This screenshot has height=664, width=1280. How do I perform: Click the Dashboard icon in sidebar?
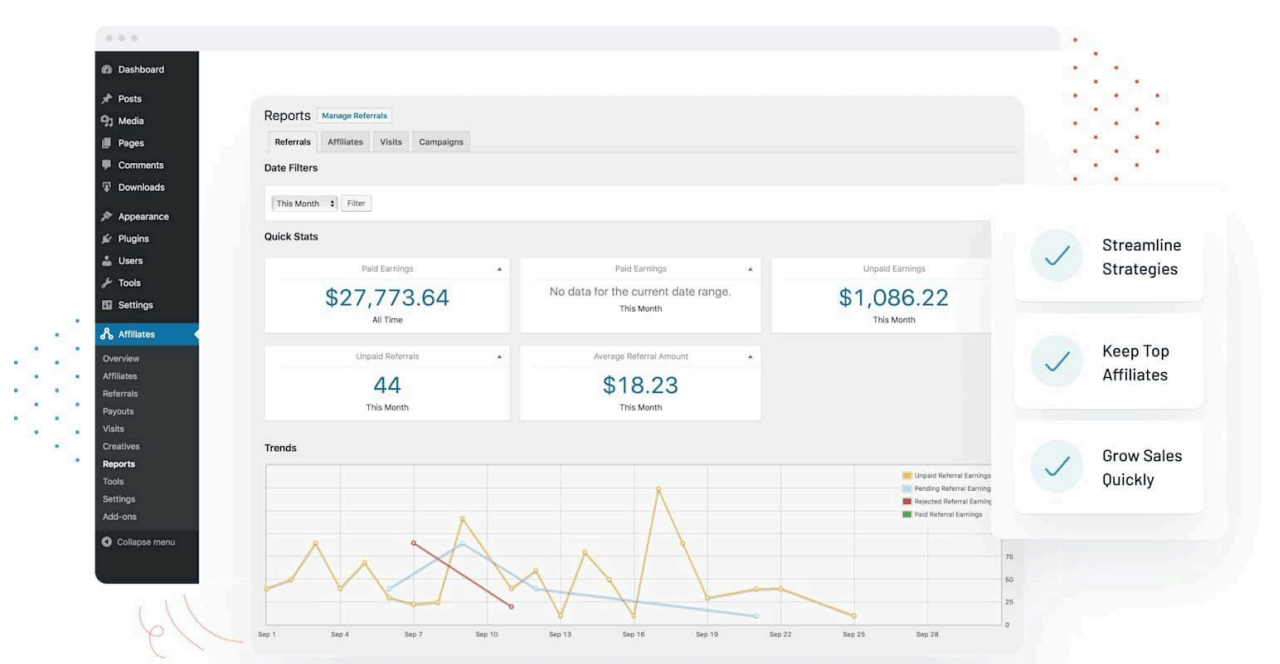(107, 70)
